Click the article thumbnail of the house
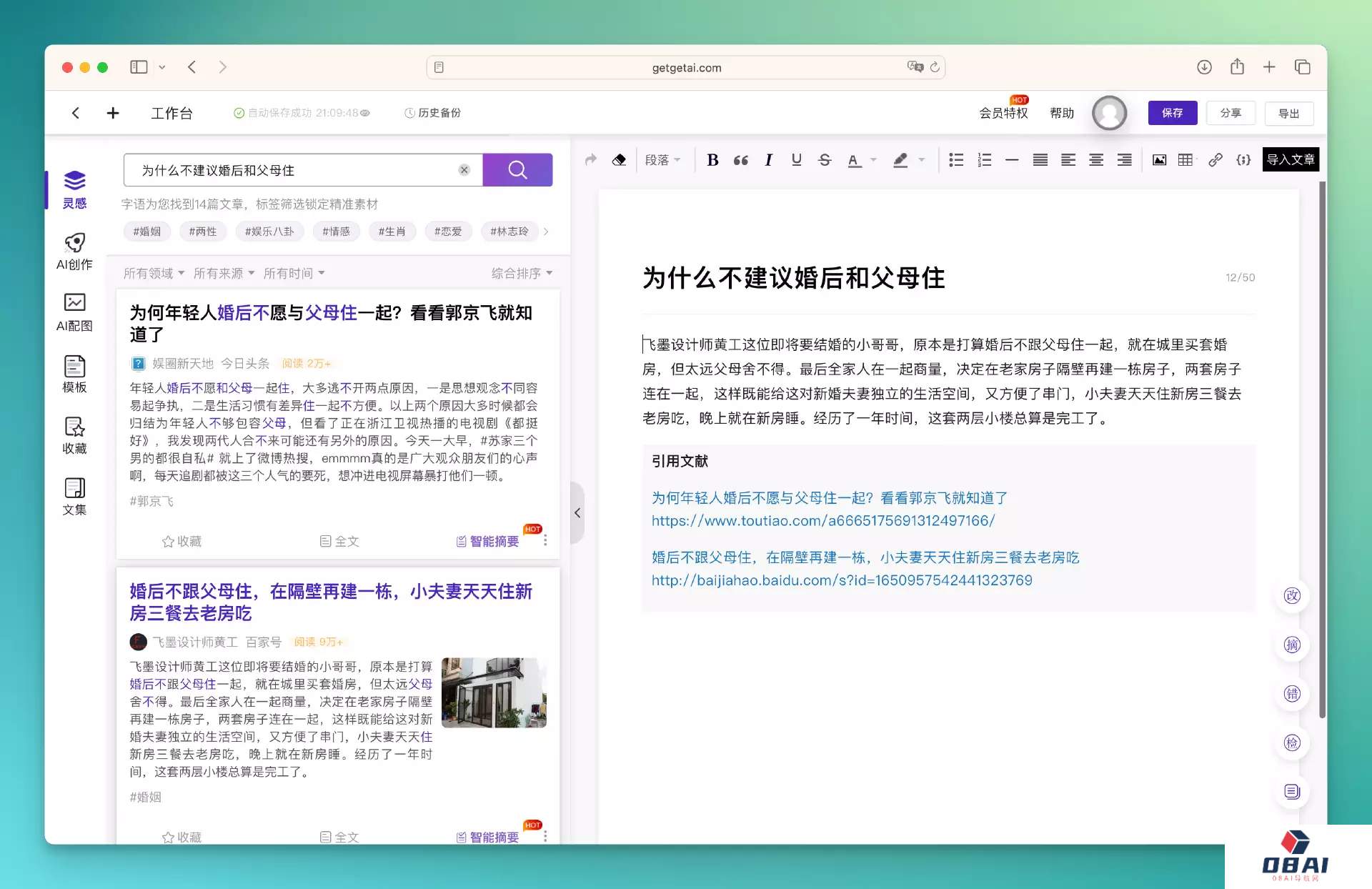The width and height of the screenshot is (1372, 889). [494, 692]
